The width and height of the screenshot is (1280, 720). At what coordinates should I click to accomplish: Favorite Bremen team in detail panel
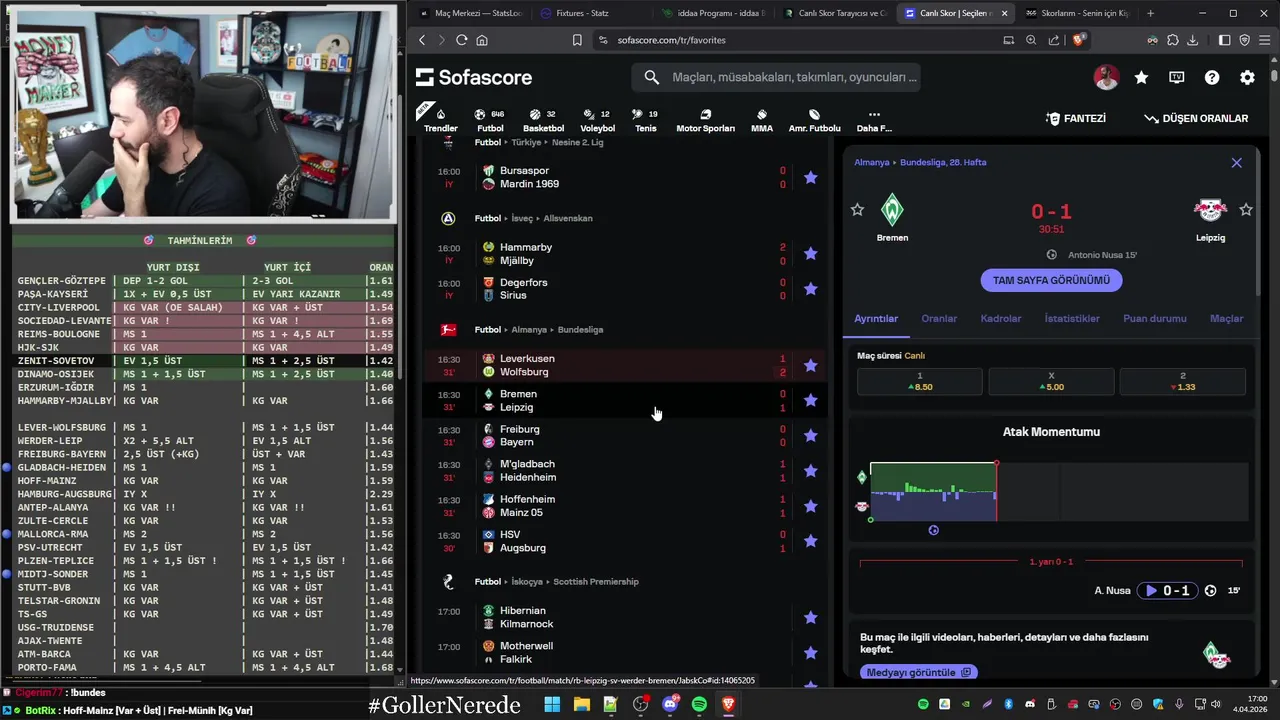(857, 210)
